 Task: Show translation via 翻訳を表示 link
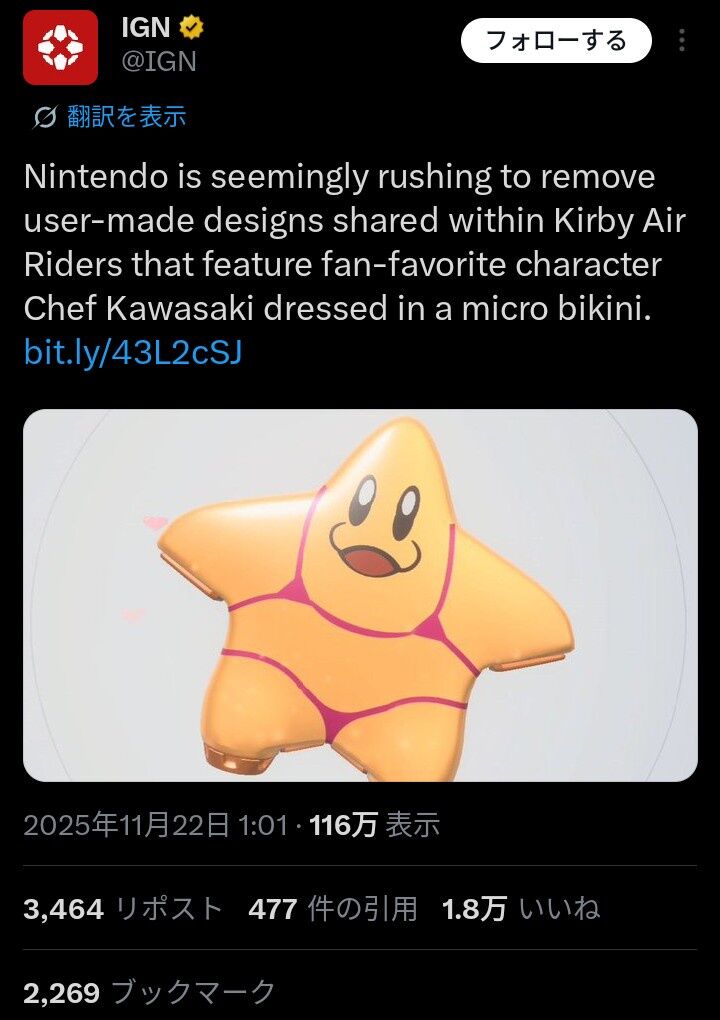(127, 117)
